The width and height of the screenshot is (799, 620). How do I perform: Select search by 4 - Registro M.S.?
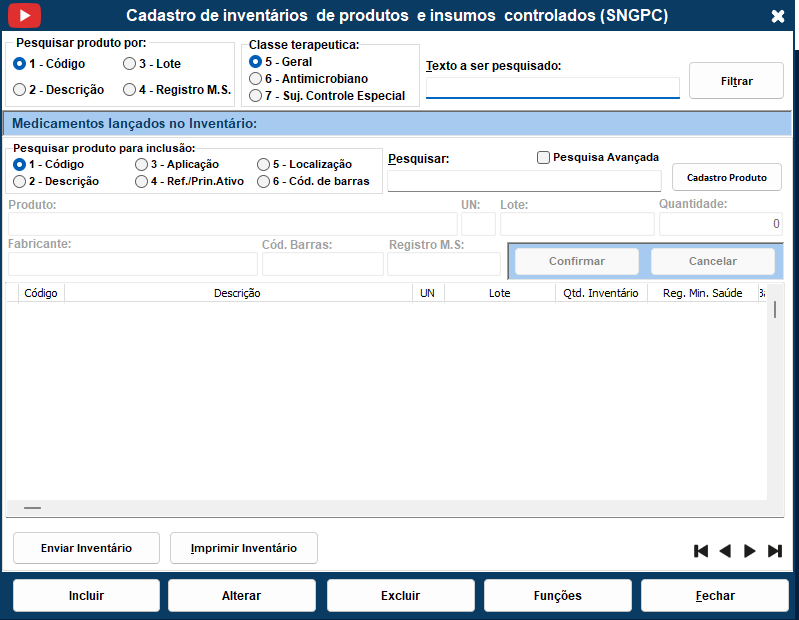130,90
